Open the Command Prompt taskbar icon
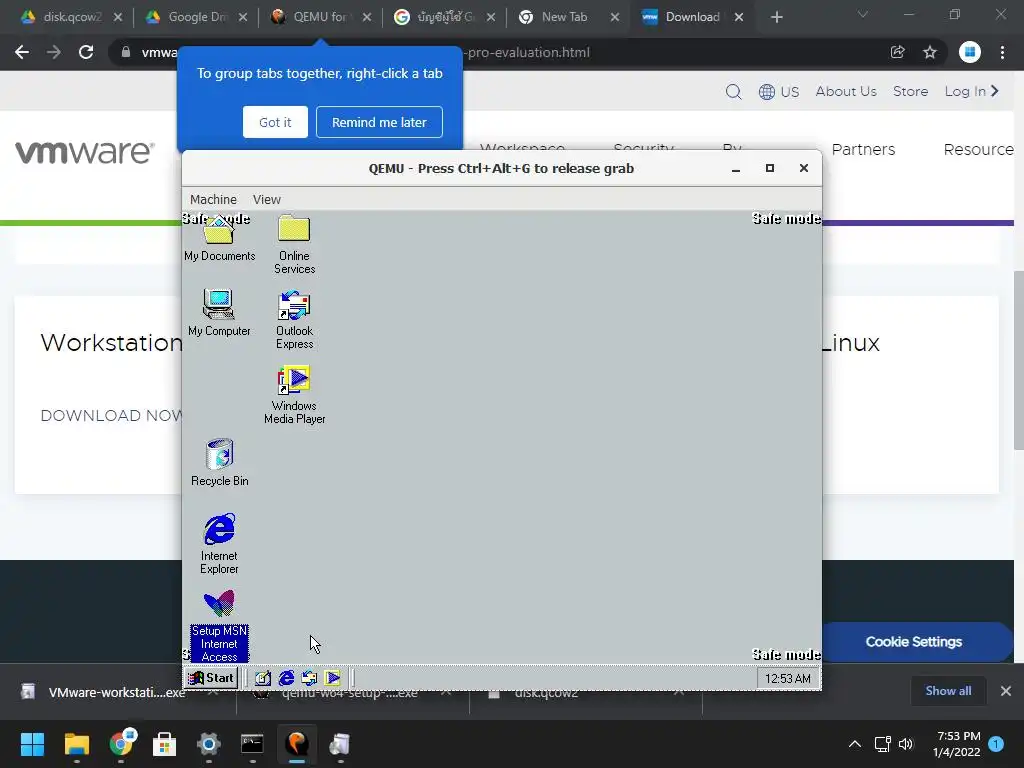Image resolution: width=1024 pixels, height=768 pixels. [252, 744]
